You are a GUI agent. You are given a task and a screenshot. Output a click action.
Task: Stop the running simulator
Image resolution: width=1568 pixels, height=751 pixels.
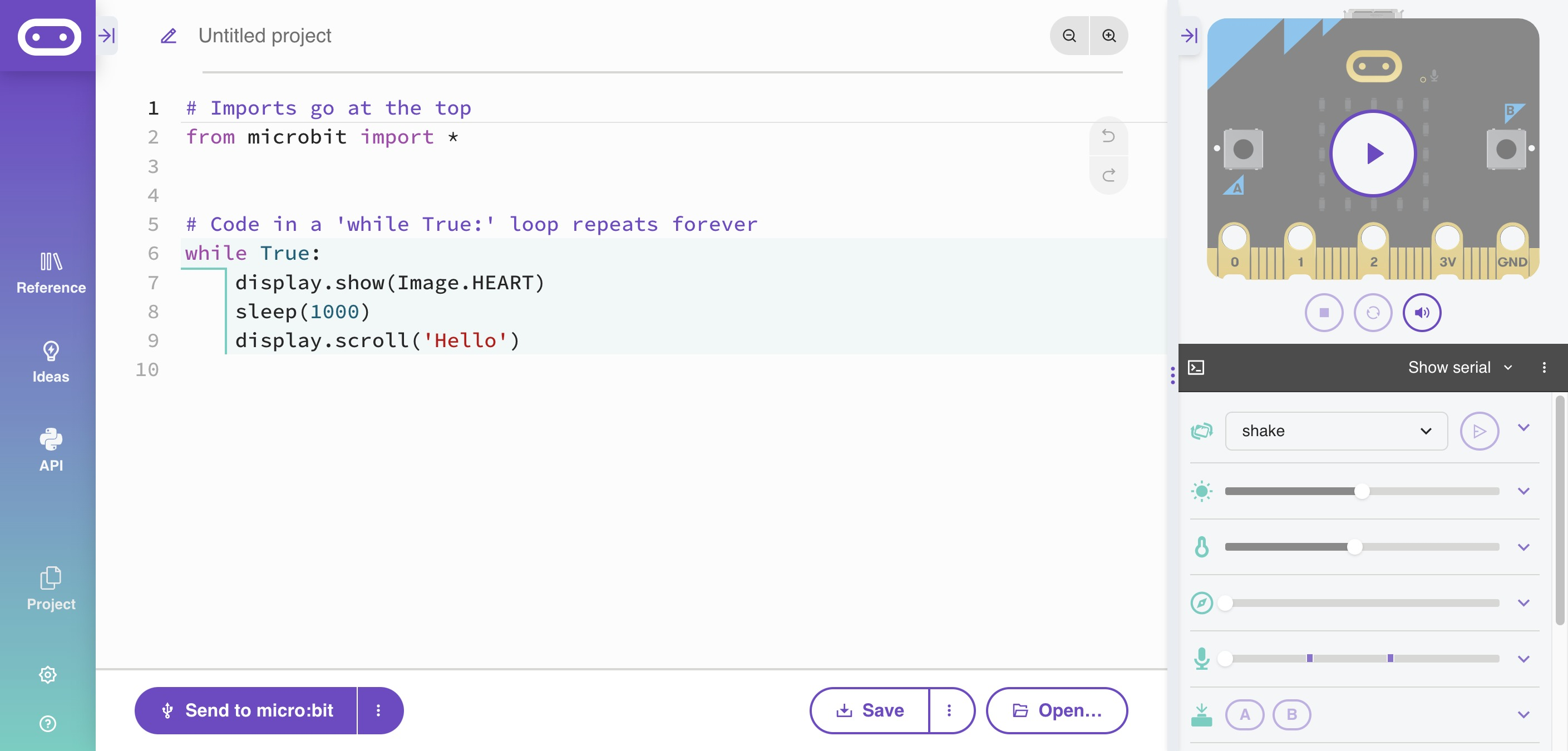click(1323, 312)
